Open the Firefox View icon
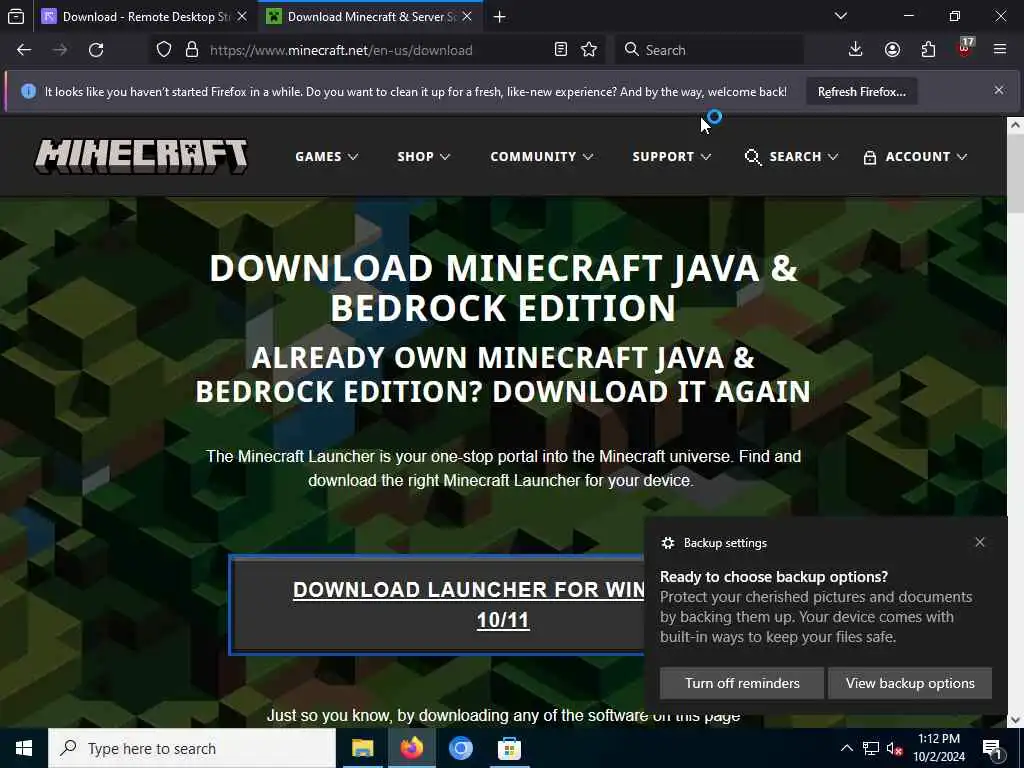Image resolution: width=1024 pixels, height=768 pixels. click(x=16, y=17)
